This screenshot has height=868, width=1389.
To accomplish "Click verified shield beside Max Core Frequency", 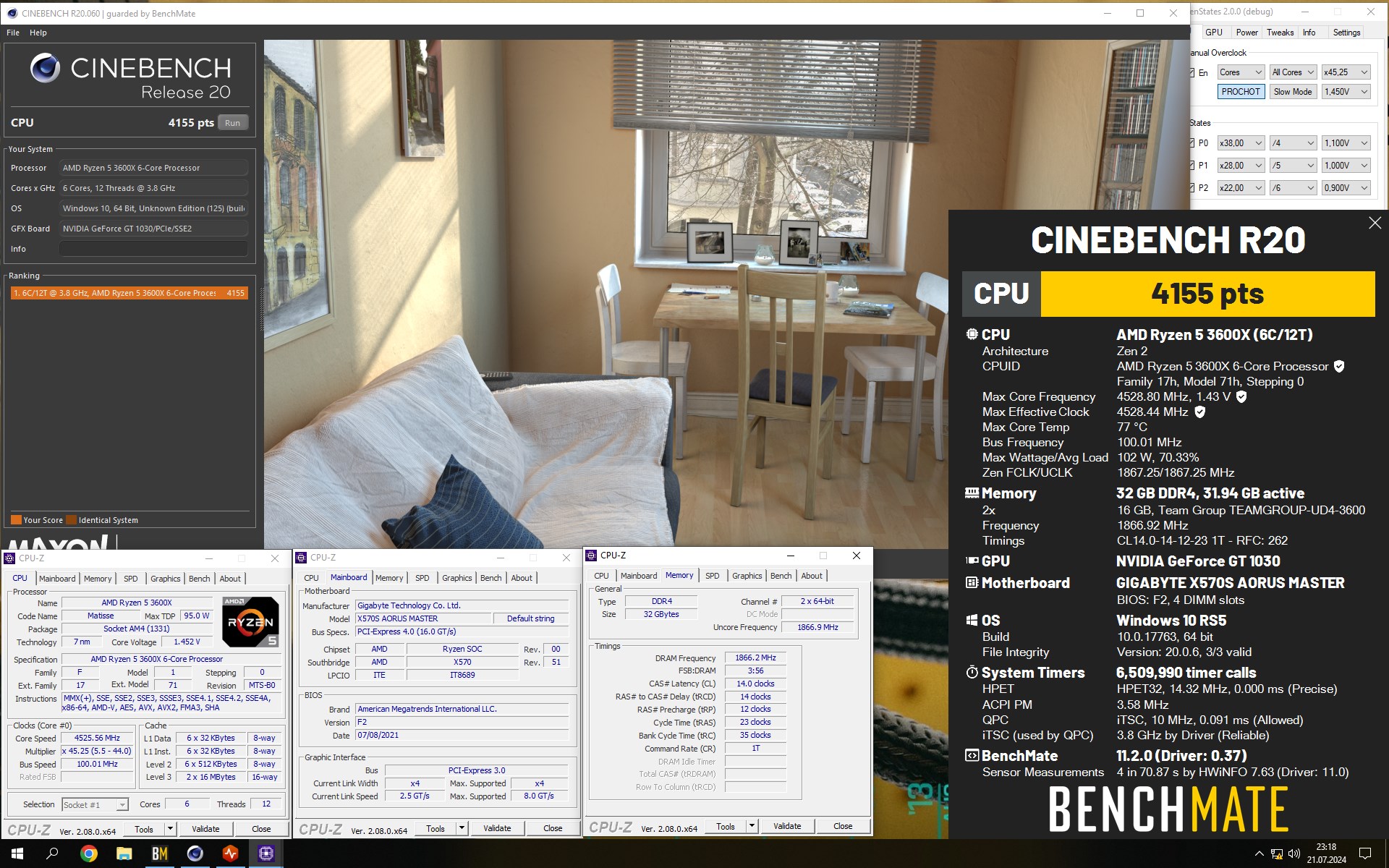I will [1241, 396].
